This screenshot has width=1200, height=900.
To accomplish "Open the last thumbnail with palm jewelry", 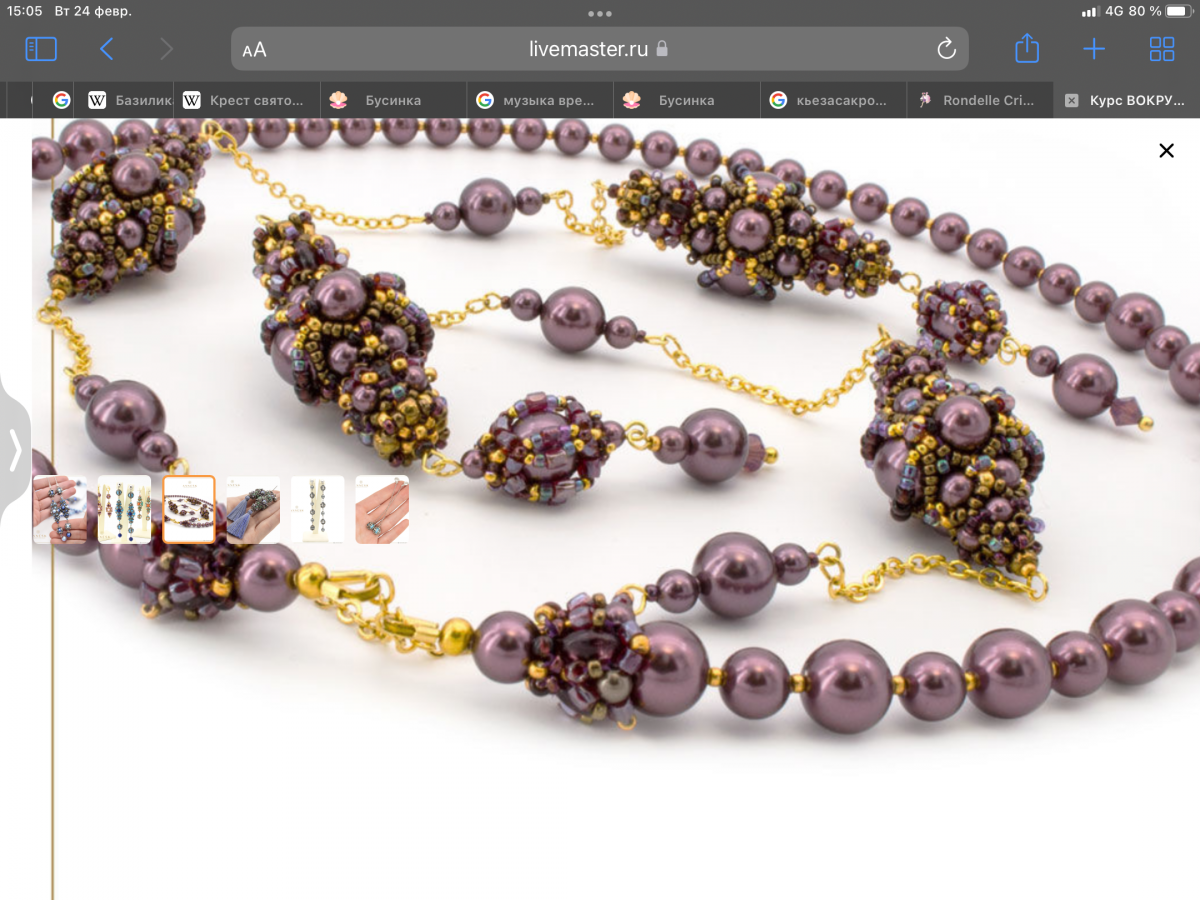I will [x=382, y=510].
